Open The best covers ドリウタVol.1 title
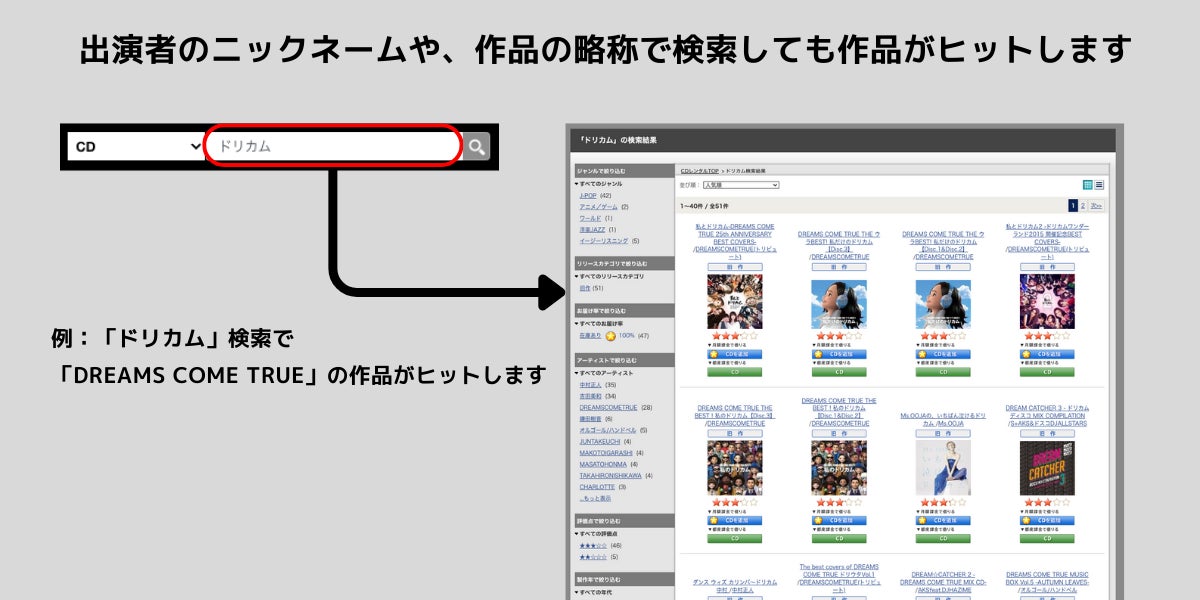The height and width of the screenshot is (600, 1200). 840,578
